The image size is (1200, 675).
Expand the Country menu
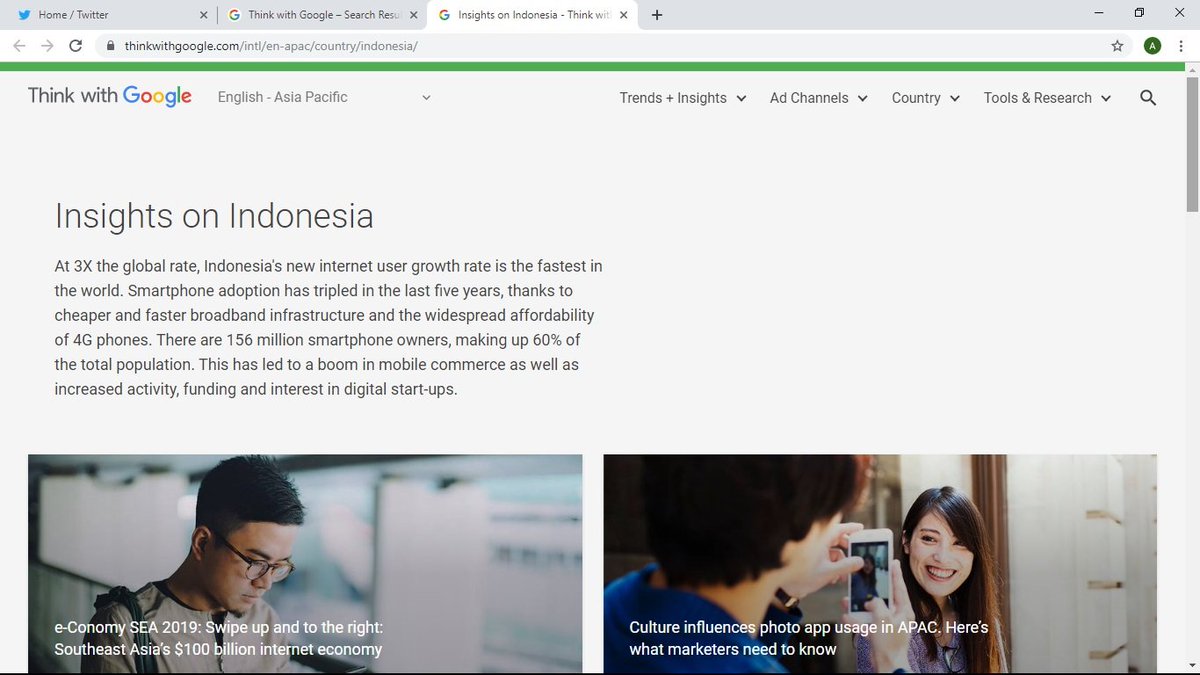tap(926, 98)
